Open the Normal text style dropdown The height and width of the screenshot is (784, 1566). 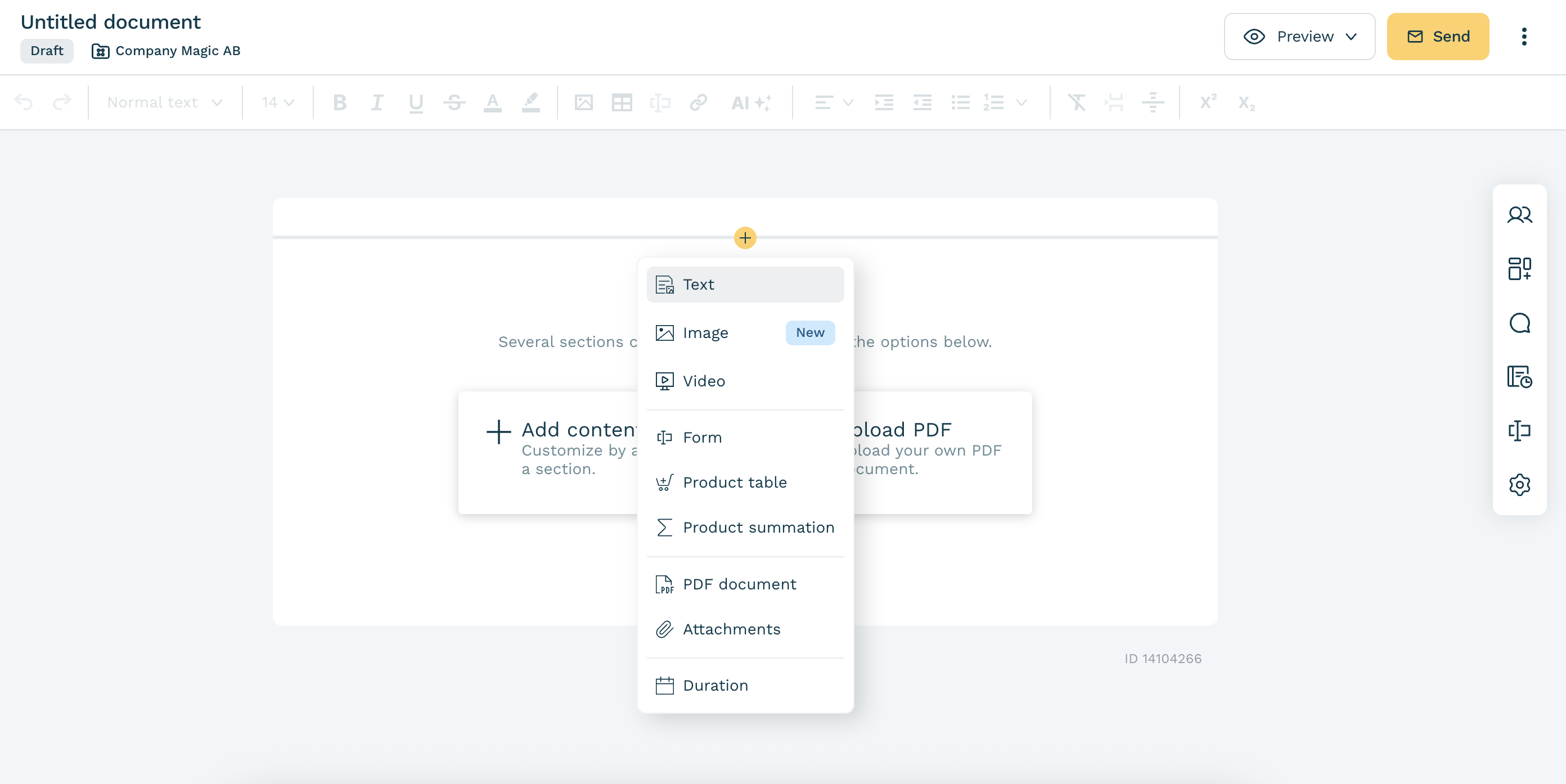tap(165, 102)
